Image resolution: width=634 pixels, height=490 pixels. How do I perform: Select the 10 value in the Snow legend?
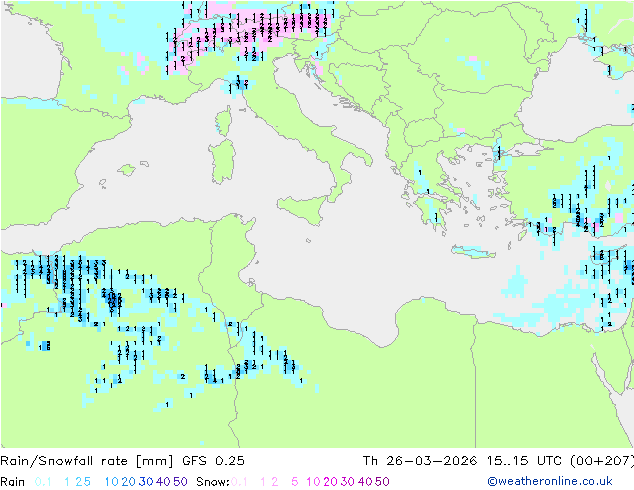pyautogui.click(x=313, y=482)
